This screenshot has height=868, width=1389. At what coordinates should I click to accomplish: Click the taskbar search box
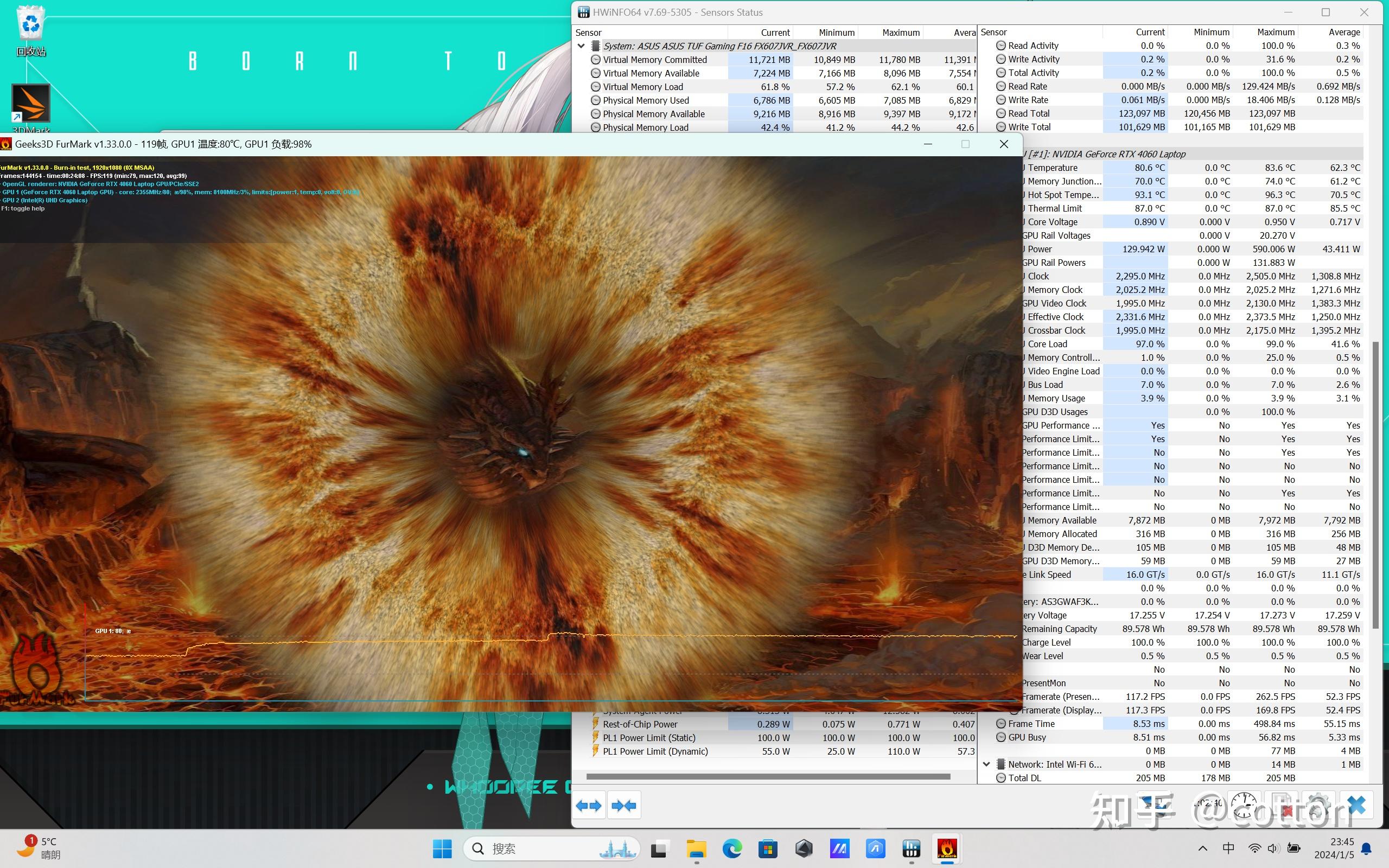(x=551, y=848)
